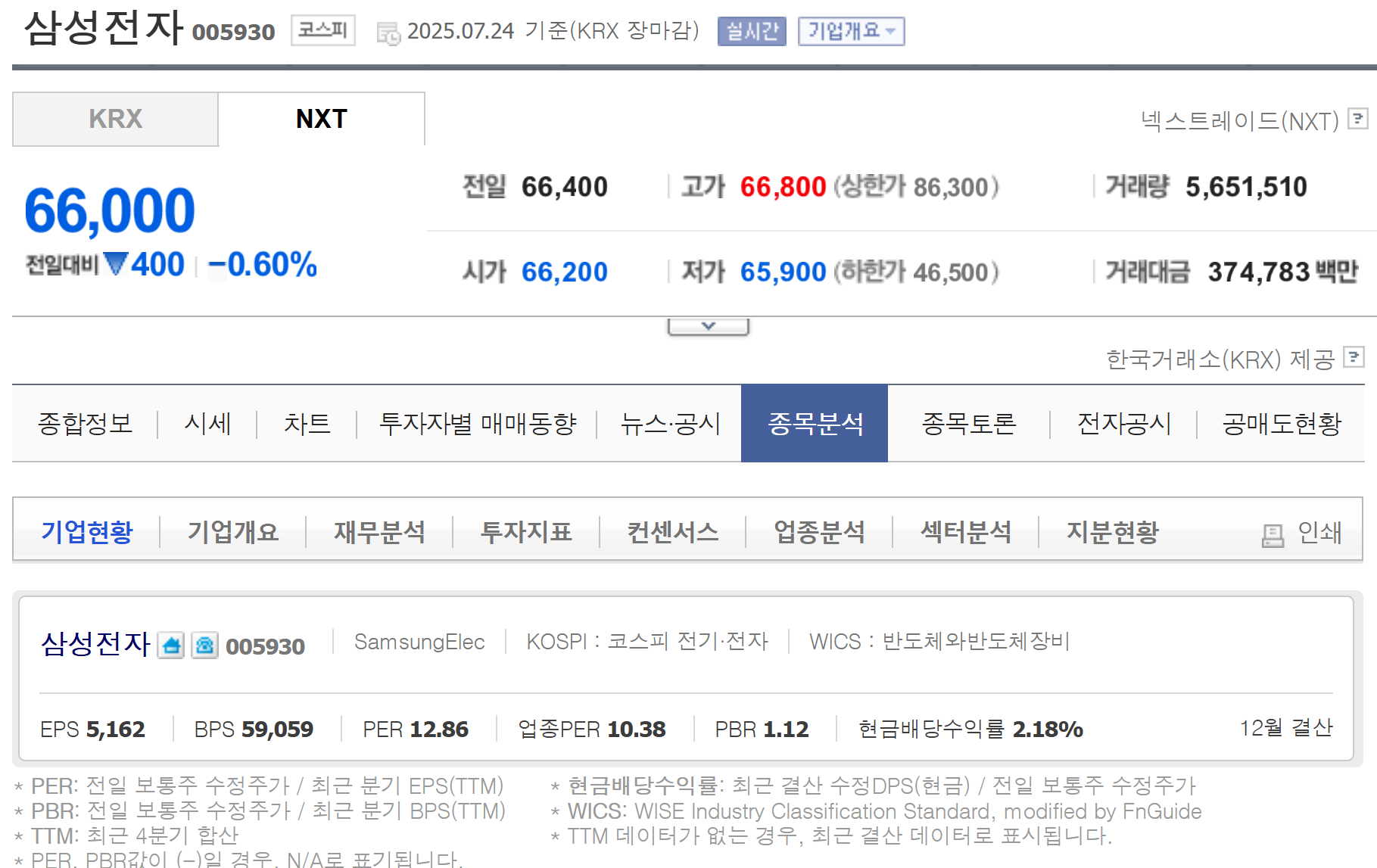
Task: Open the 시세 tab
Action: [207, 423]
